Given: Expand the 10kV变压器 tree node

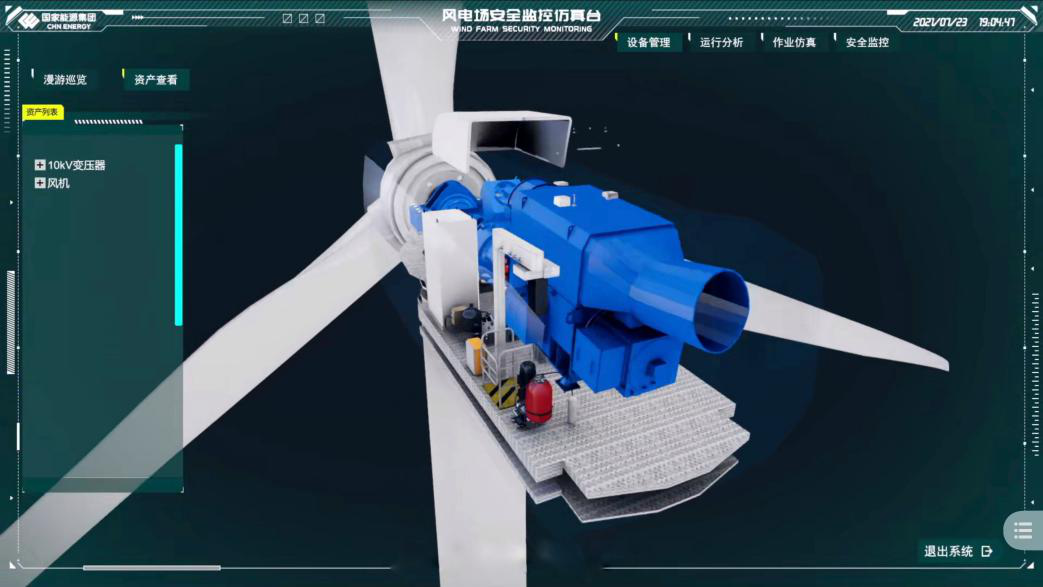Looking at the screenshot, I should 40,165.
